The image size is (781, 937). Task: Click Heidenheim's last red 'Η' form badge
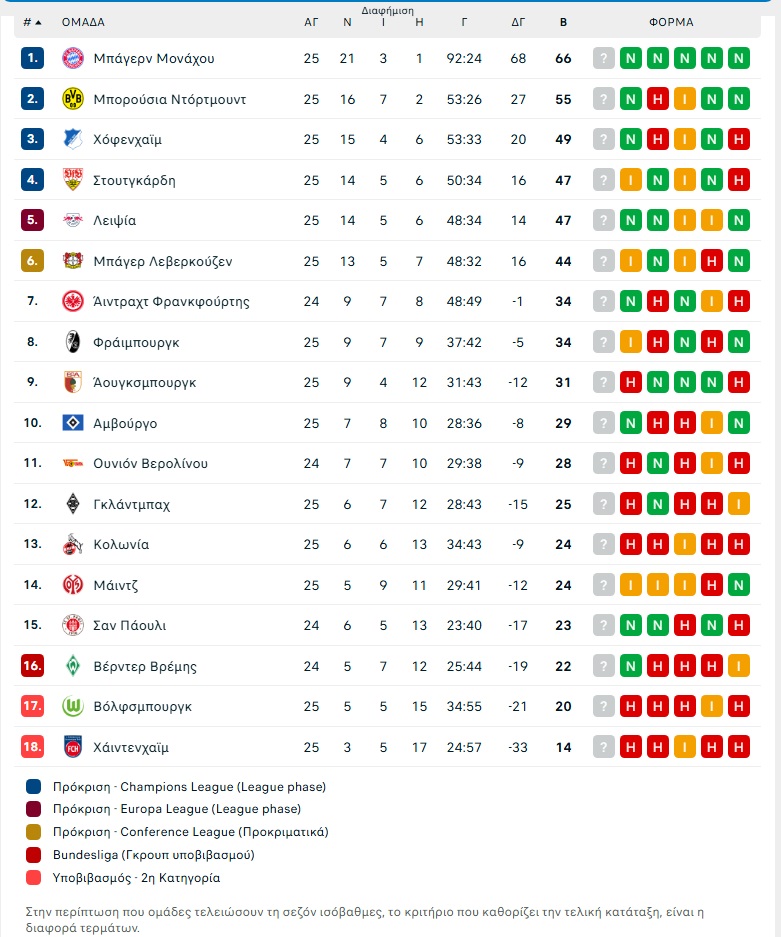click(x=739, y=747)
